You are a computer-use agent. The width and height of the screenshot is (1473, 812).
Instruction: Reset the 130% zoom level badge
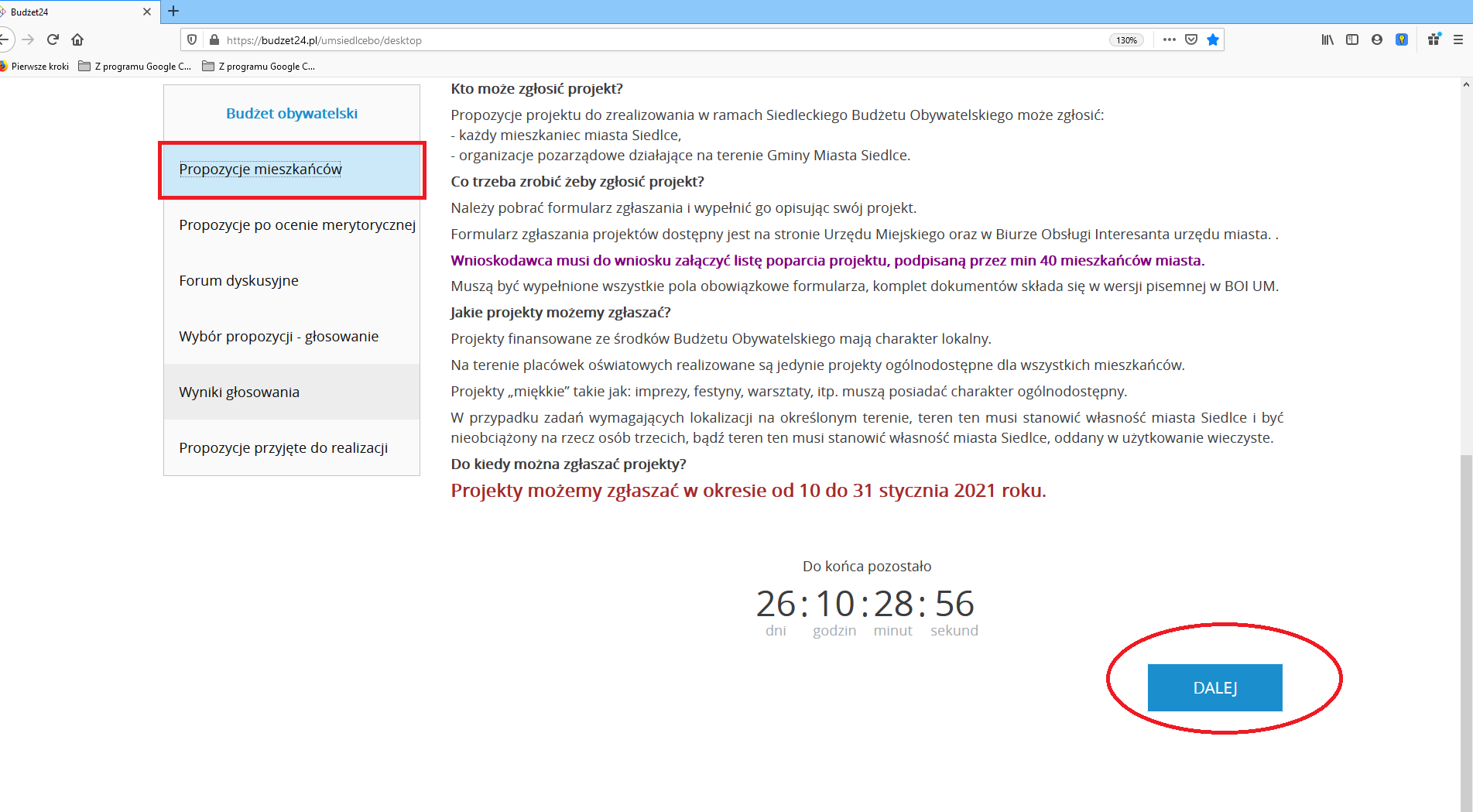[x=1126, y=40]
